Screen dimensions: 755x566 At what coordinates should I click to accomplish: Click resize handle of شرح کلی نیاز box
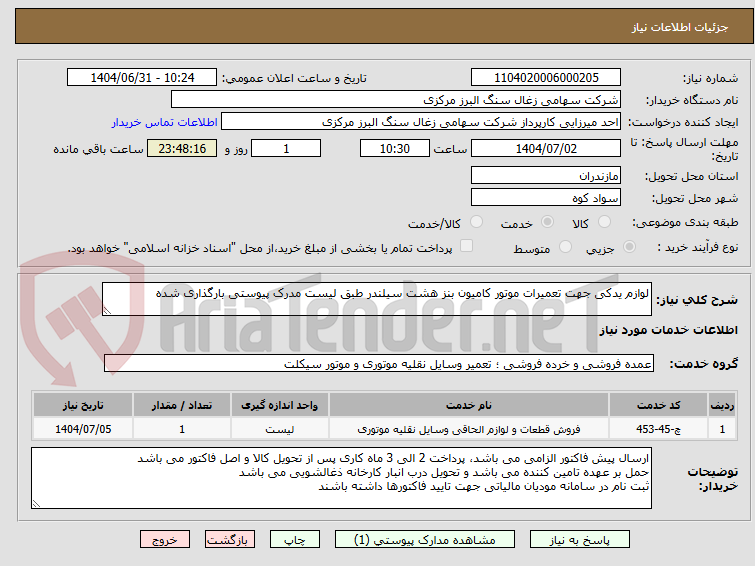click(107, 311)
